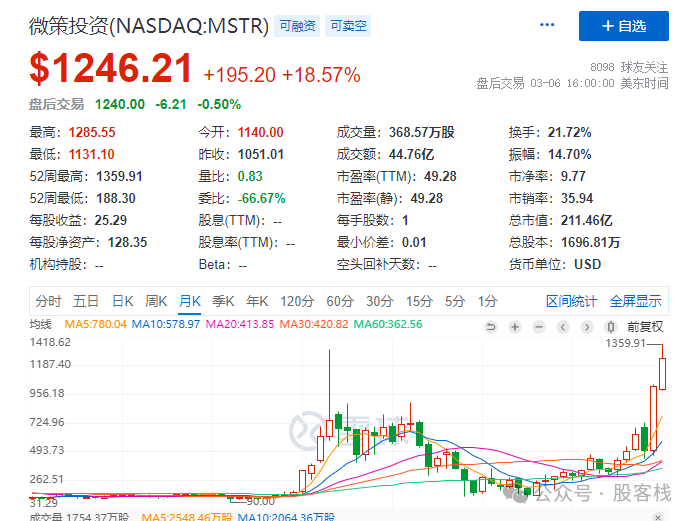
Task: Click 52-week high value 1359.91
Action: click(x=120, y=177)
